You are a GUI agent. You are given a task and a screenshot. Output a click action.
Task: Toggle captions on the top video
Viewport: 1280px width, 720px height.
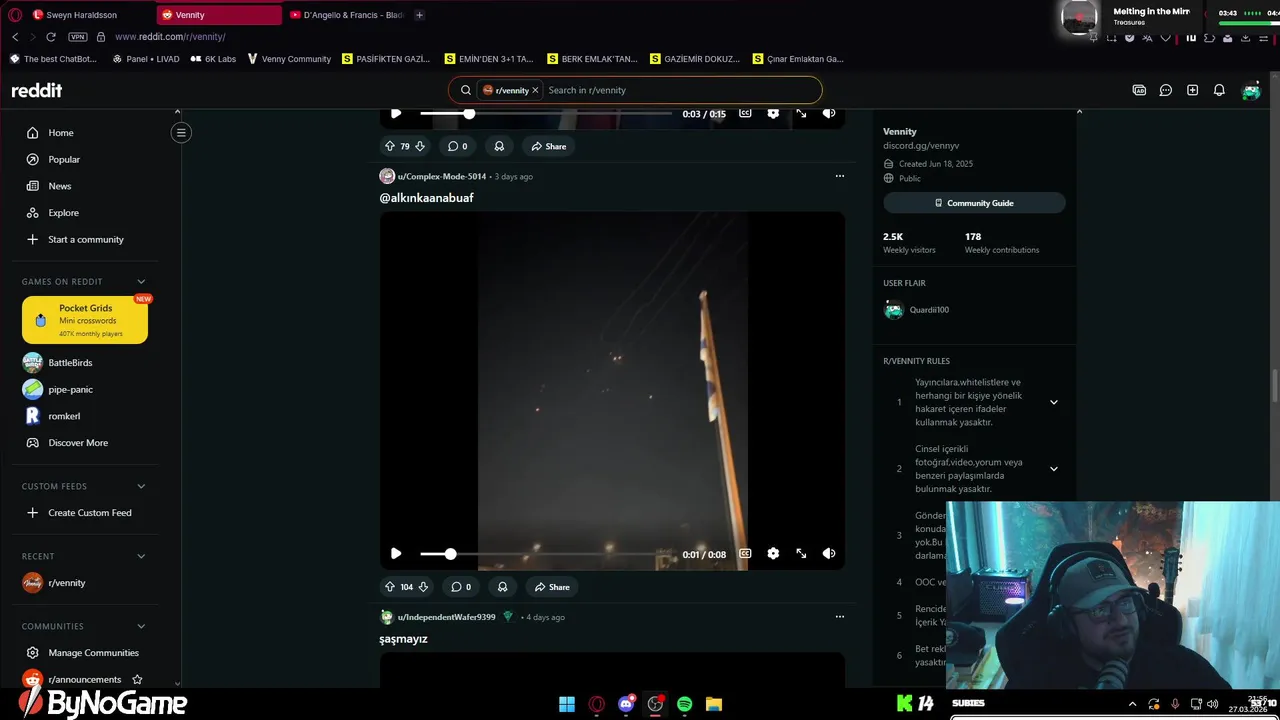click(745, 114)
